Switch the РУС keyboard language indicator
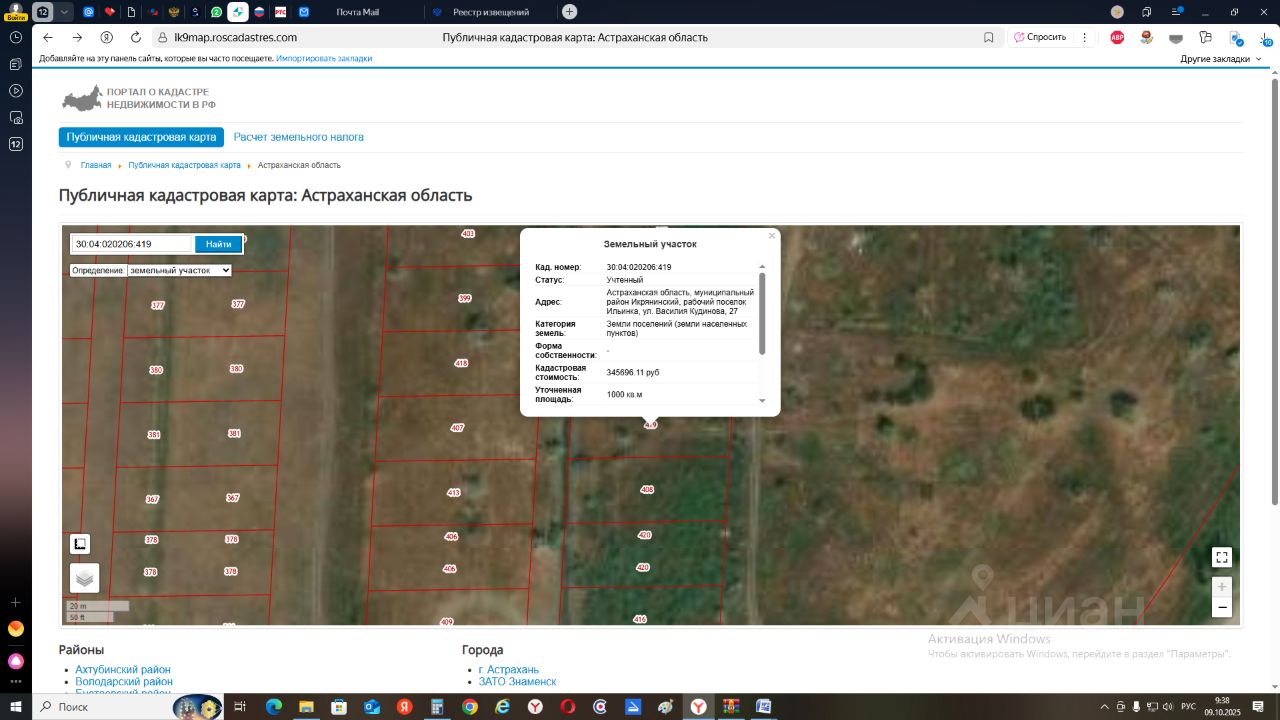Image resolution: width=1280 pixels, height=720 pixels. click(1188, 707)
